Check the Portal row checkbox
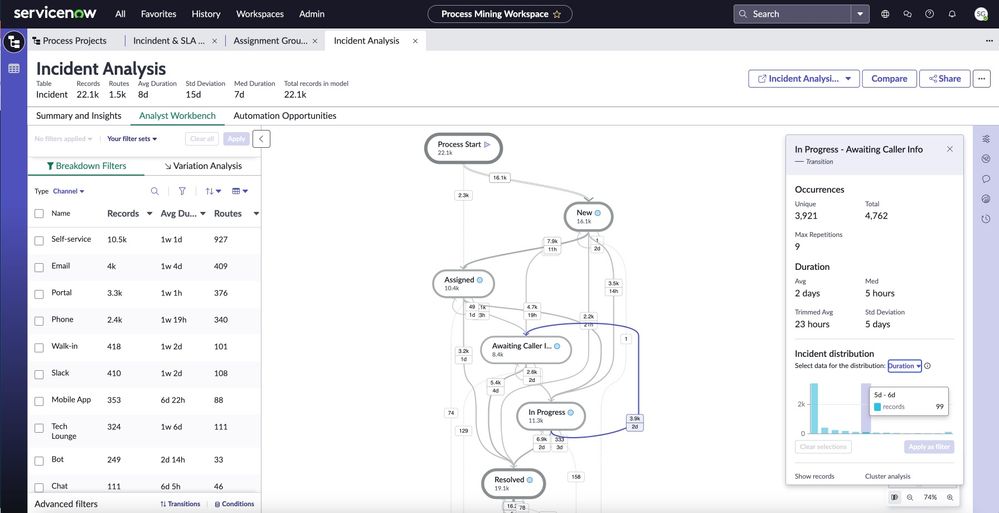 [39, 294]
